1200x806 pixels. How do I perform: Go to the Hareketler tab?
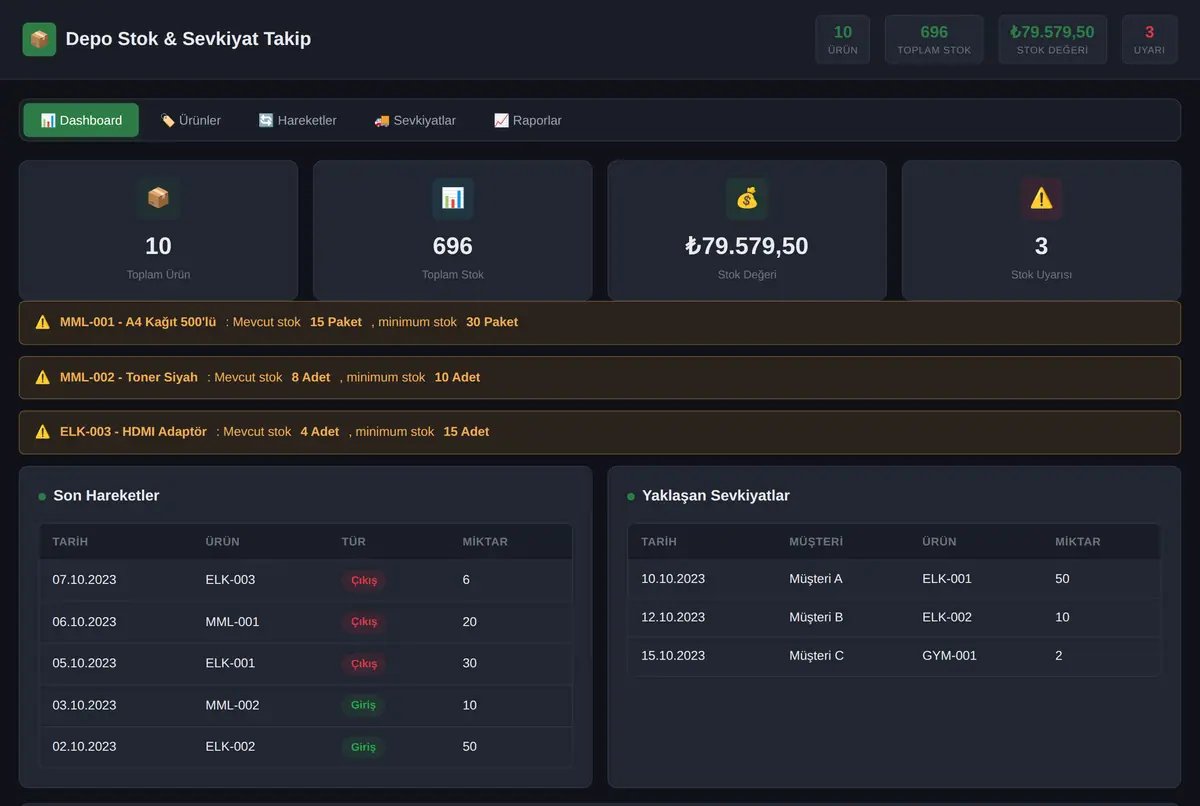tap(297, 120)
